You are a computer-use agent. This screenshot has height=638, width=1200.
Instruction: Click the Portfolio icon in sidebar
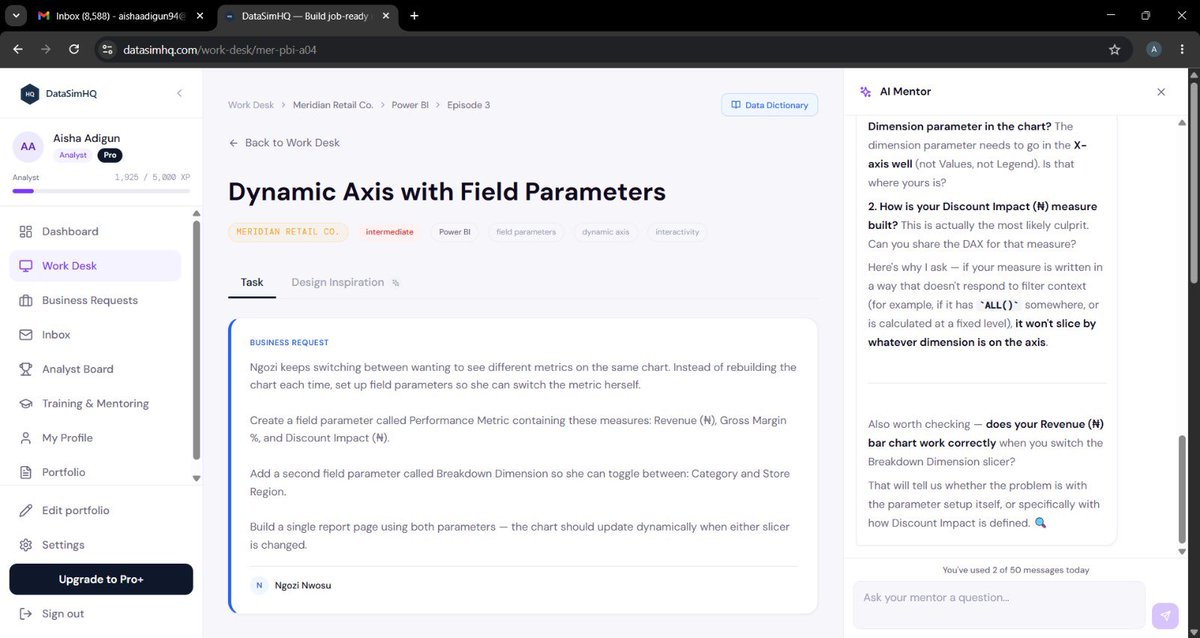(x=26, y=472)
